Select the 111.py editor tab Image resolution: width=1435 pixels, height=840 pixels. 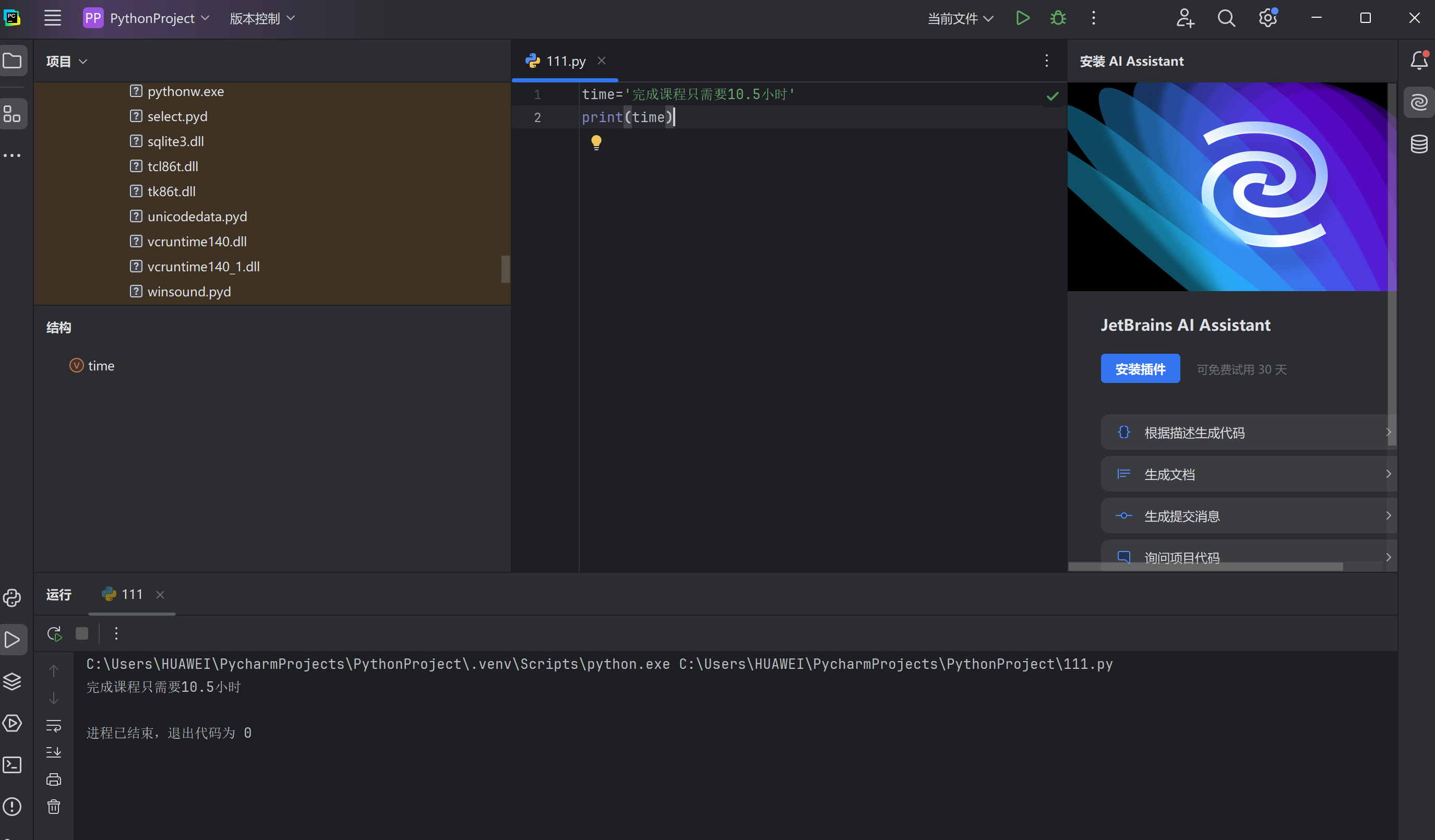565,61
